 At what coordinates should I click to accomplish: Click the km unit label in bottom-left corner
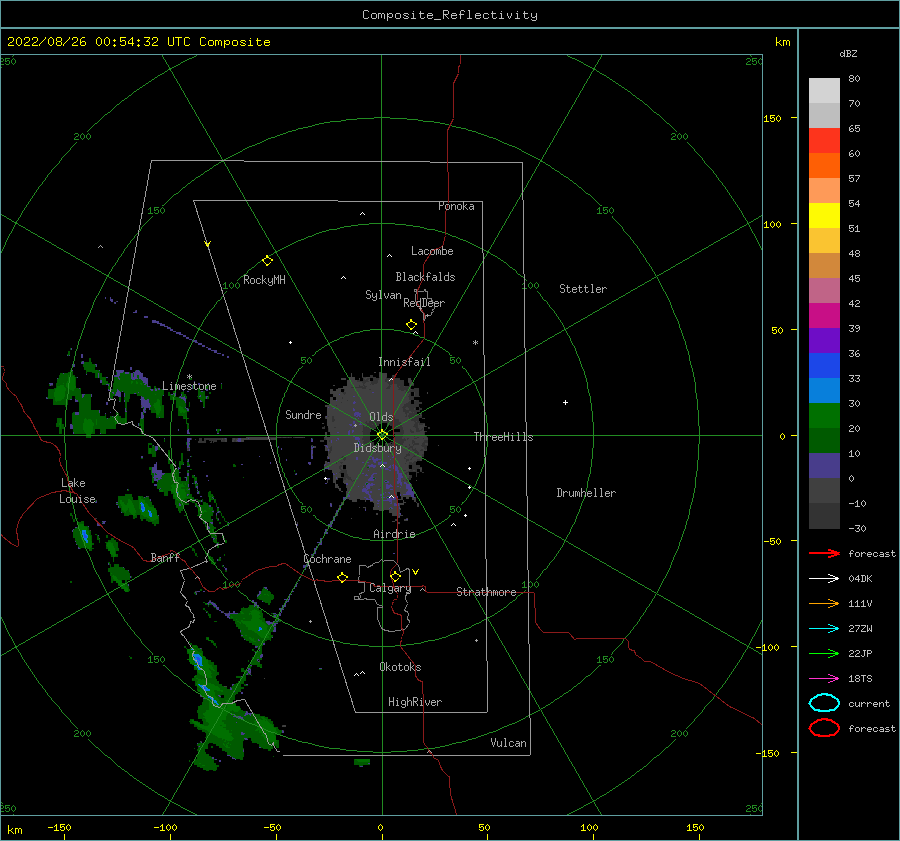15,830
